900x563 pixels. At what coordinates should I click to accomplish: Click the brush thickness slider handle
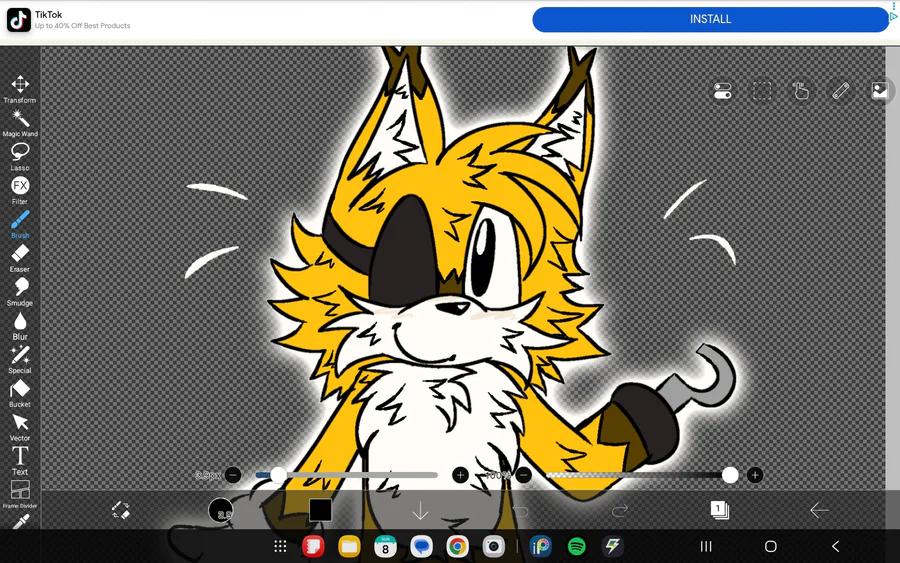[279, 475]
